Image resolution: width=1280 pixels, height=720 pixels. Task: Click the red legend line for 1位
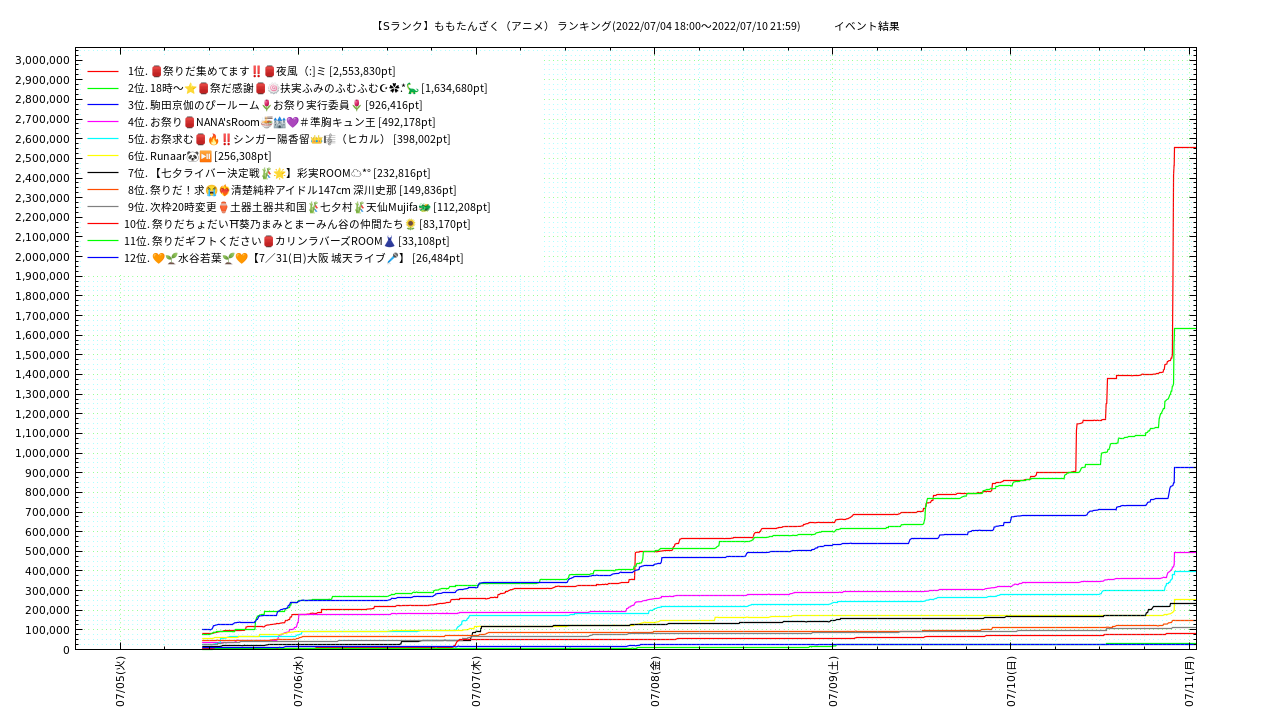tap(103, 71)
